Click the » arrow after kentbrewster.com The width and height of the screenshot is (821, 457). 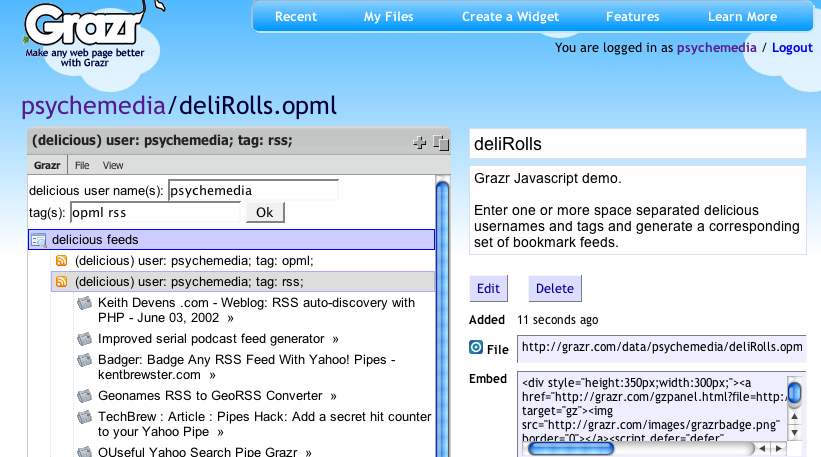(212, 376)
